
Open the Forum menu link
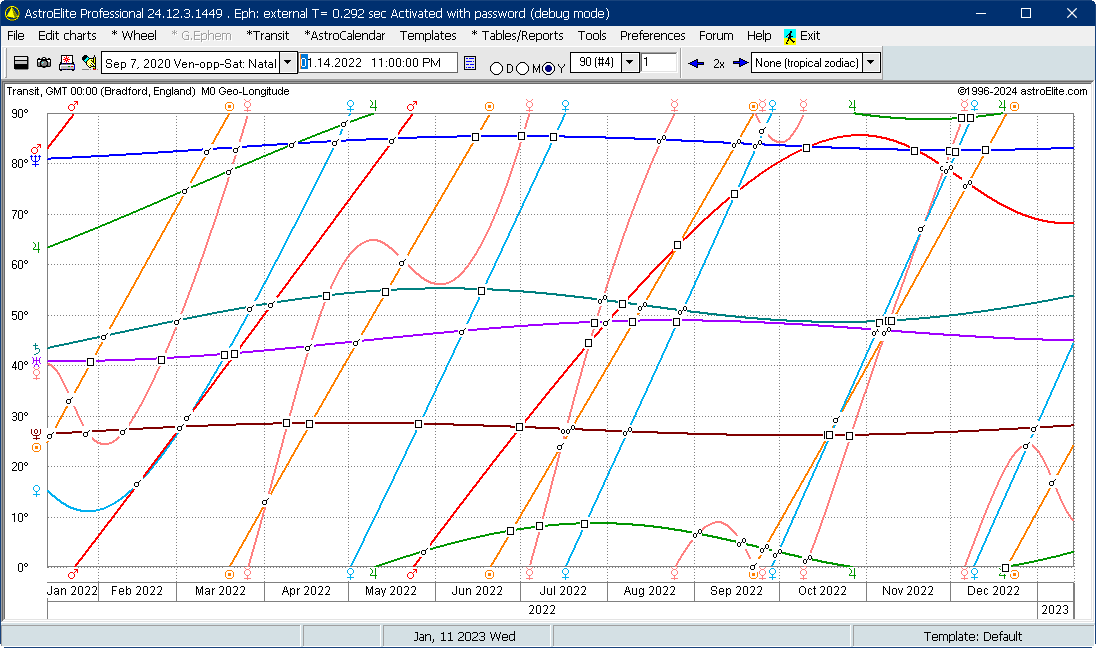coord(716,36)
